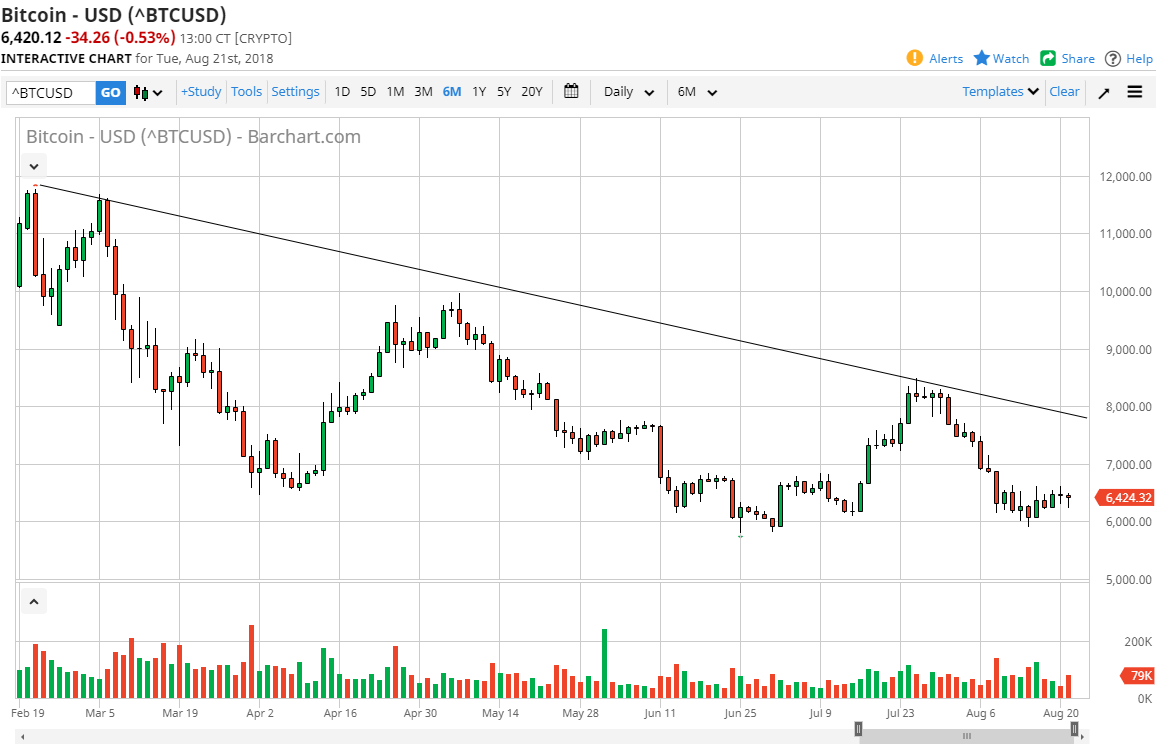Open the 6M range dropdown

pos(696,91)
